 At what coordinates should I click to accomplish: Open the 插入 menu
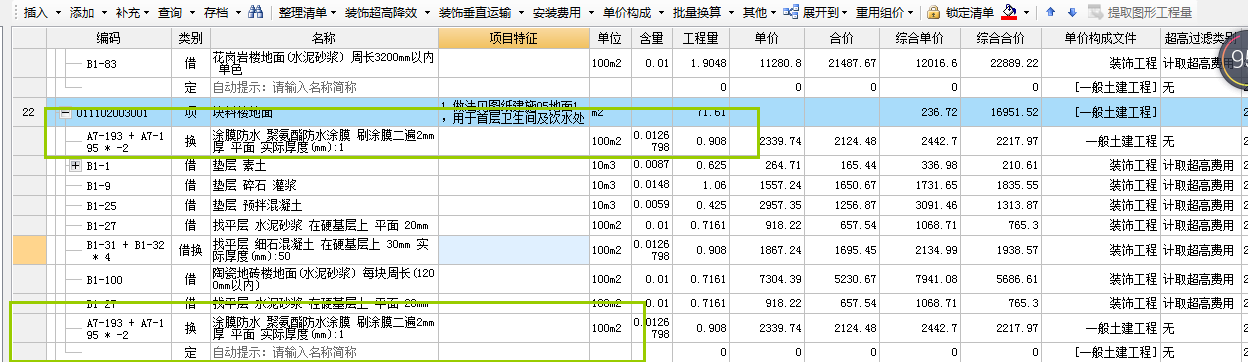tap(41, 12)
